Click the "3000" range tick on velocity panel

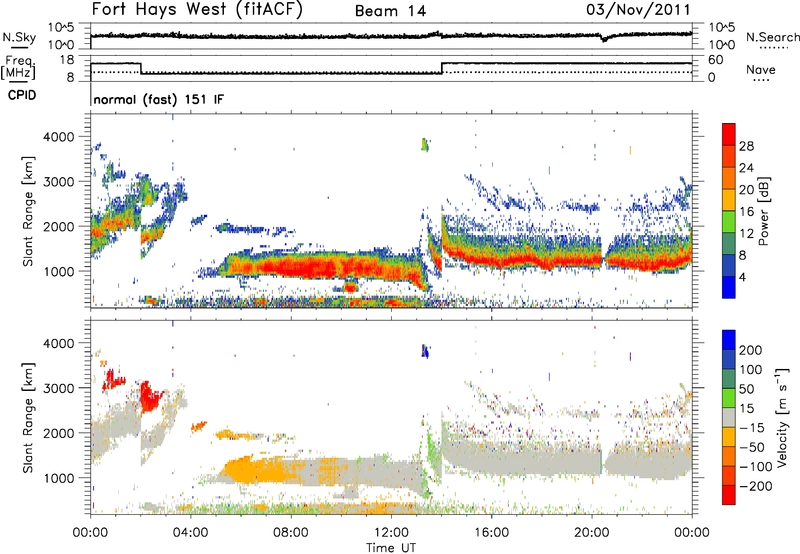pos(59,388)
